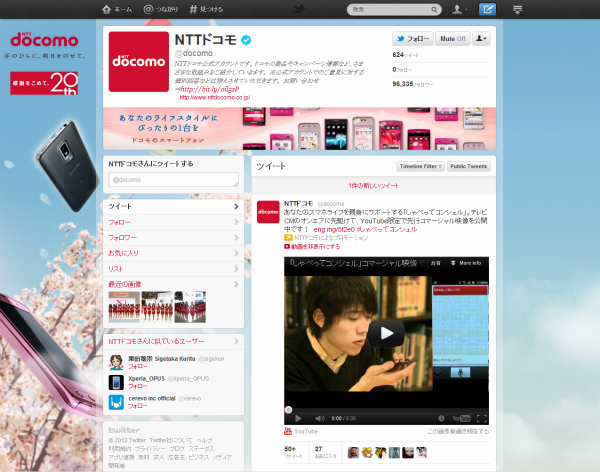Image resolution: width=600 pixels, height=472 pixels.
Task: Click the Watch Later clock icon
Action: 441,418
